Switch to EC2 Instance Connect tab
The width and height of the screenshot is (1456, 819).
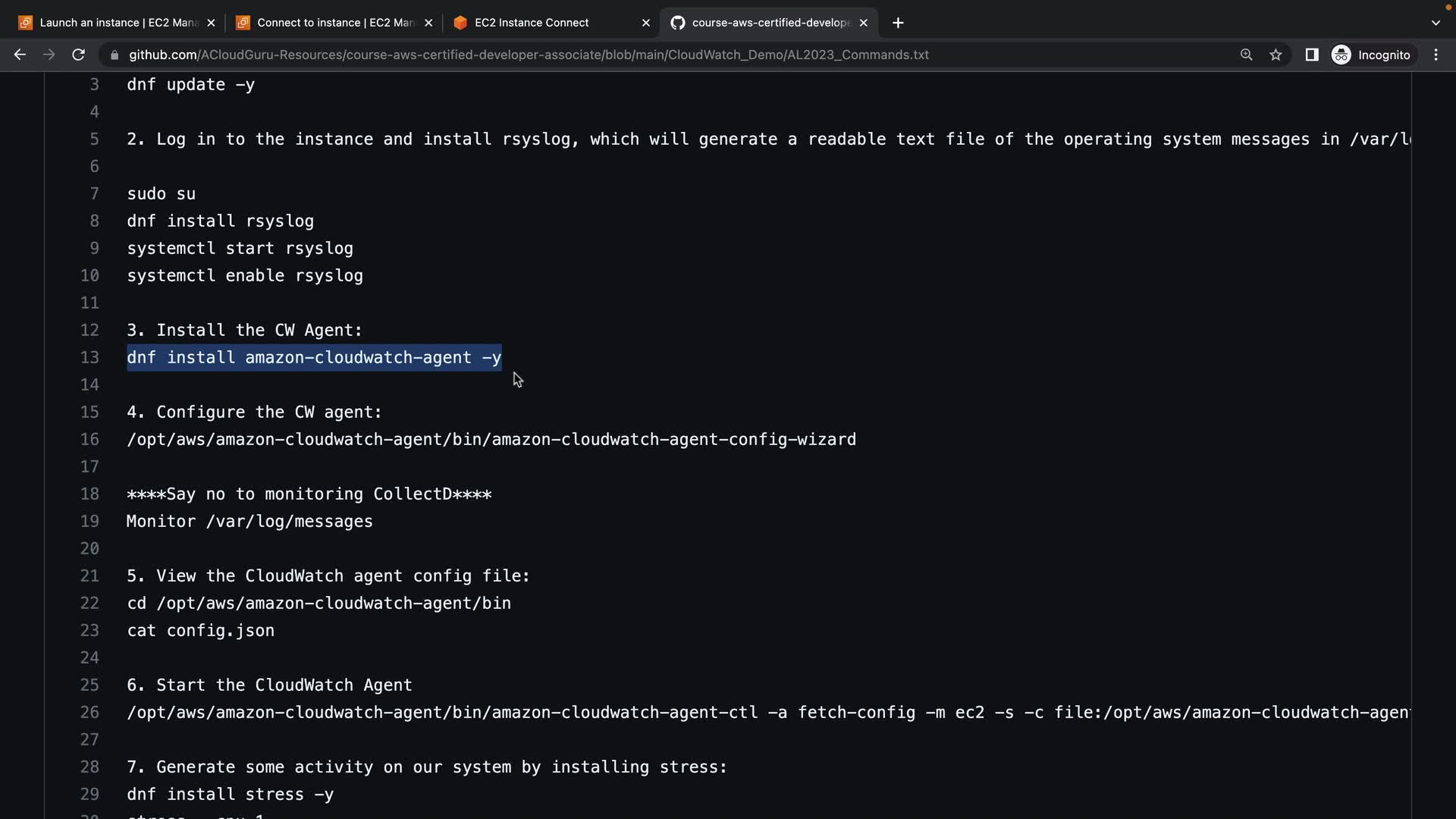coord(531,23)
